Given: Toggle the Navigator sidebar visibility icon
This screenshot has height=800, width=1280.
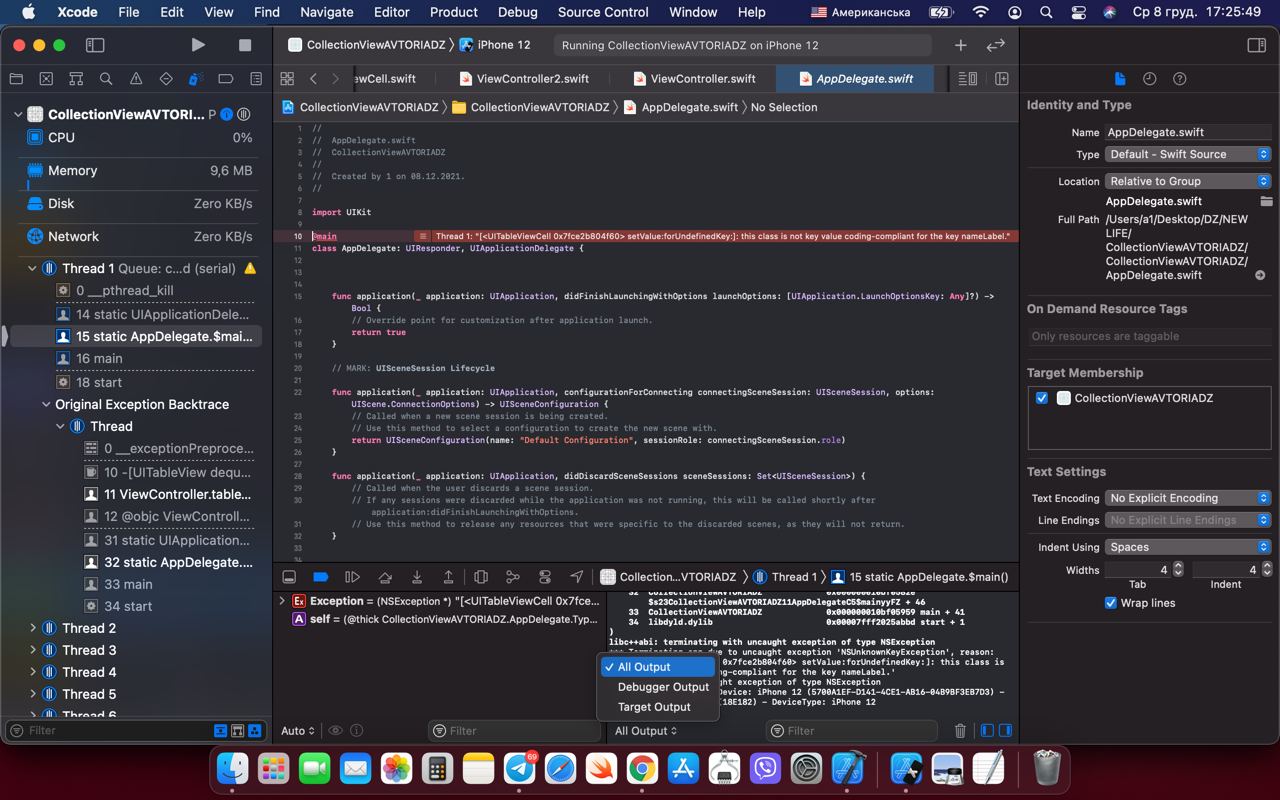Looking at the screenshot, I should [95, 45].
